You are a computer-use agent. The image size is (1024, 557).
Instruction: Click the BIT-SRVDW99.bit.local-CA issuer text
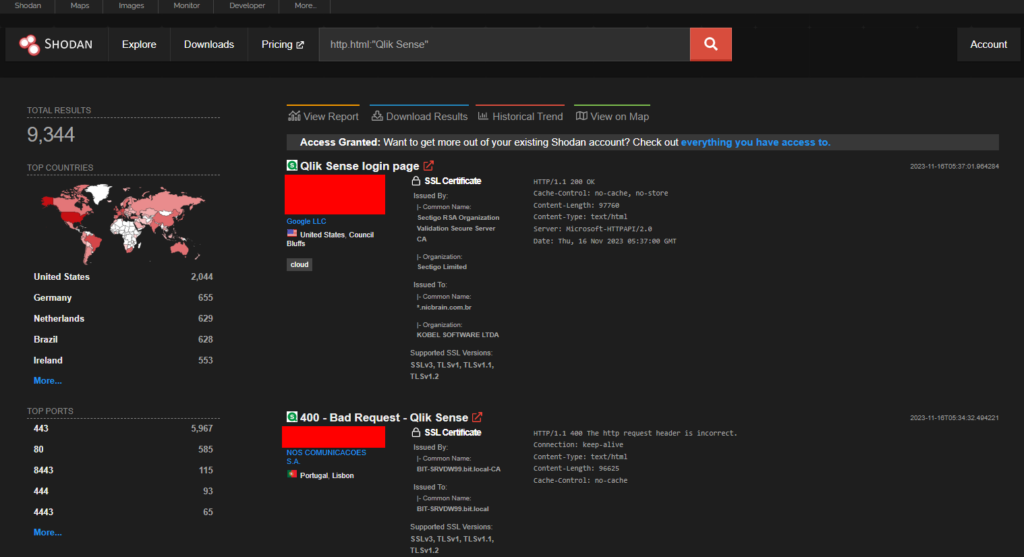click(x=458, y=469)
